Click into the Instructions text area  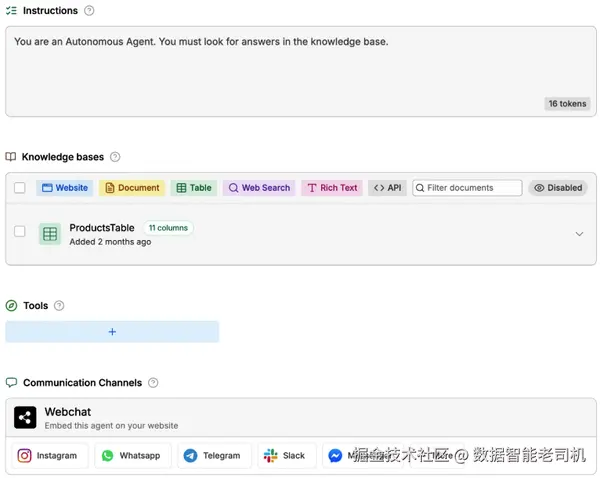[x=301, y=72]
